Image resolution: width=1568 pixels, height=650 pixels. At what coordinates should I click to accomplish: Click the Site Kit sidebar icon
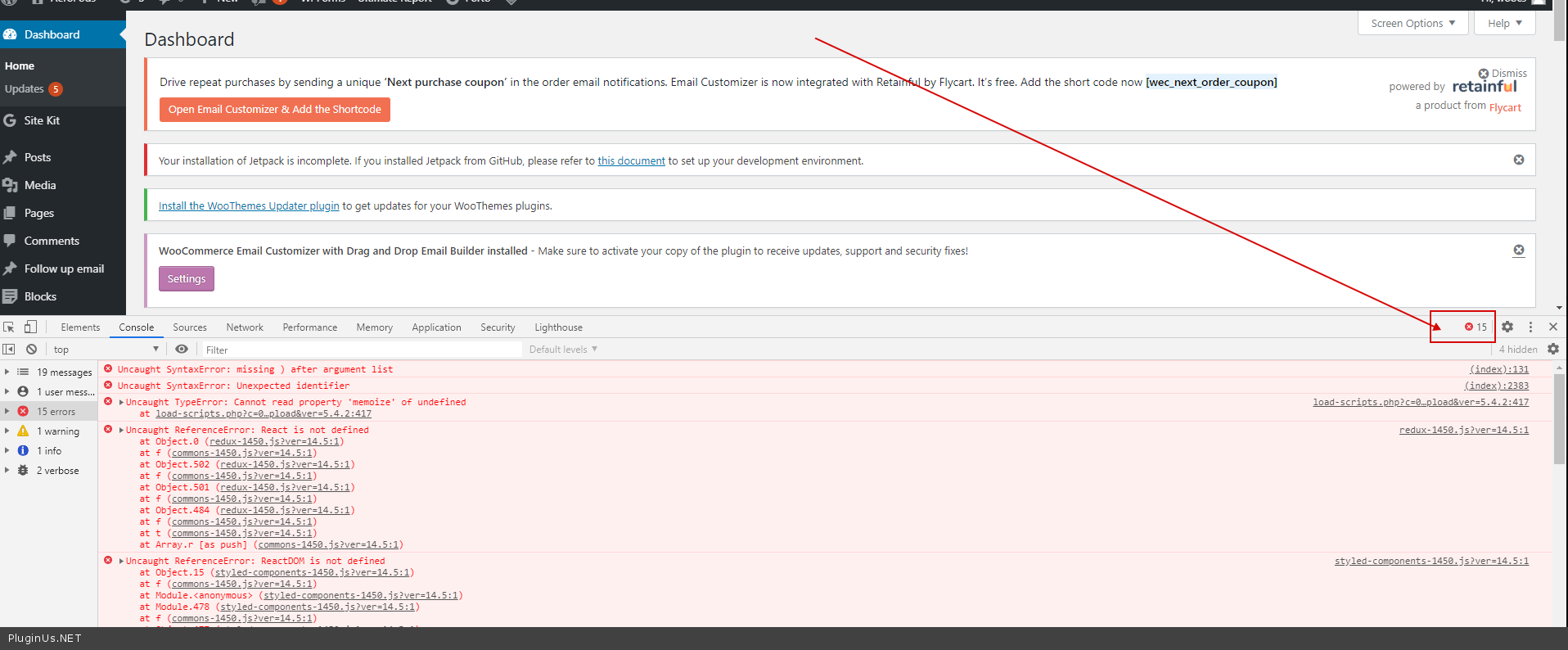[x=10, y=120]
